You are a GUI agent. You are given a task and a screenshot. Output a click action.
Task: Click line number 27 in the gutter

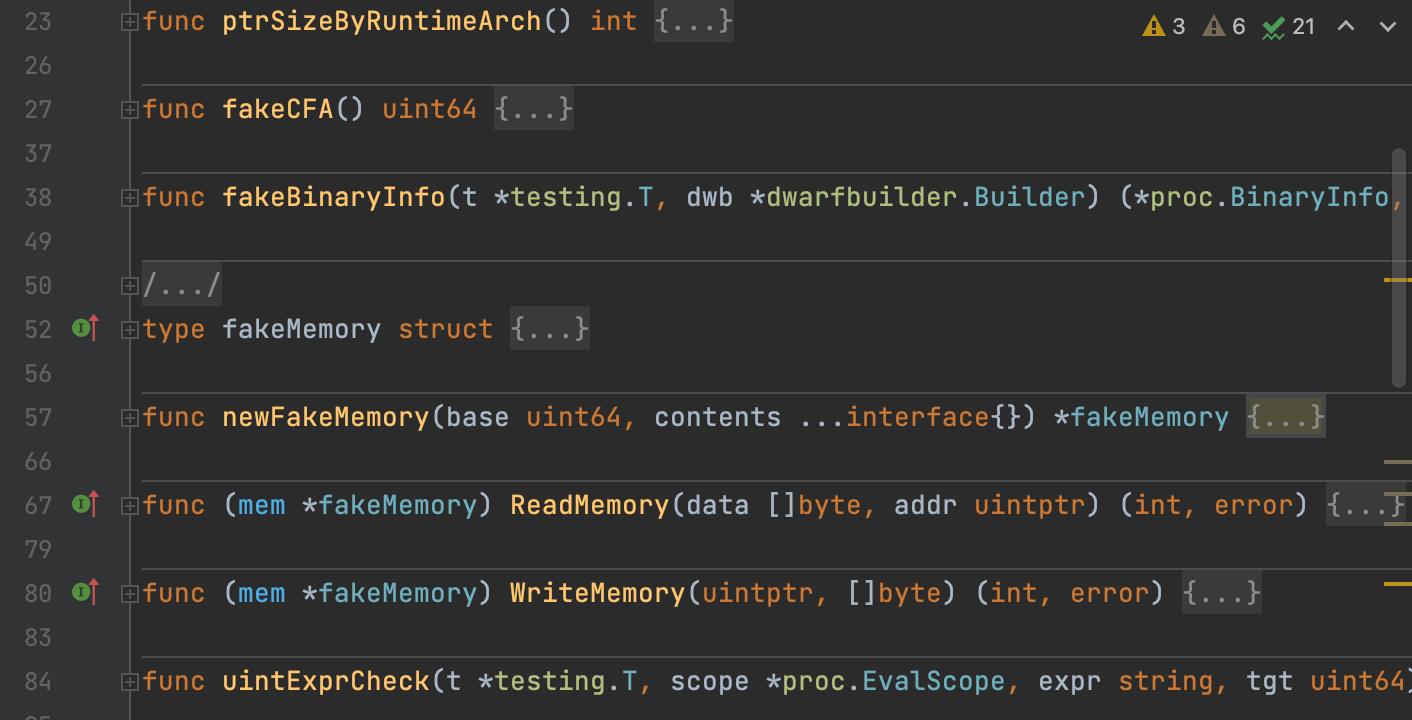point(38,108)
